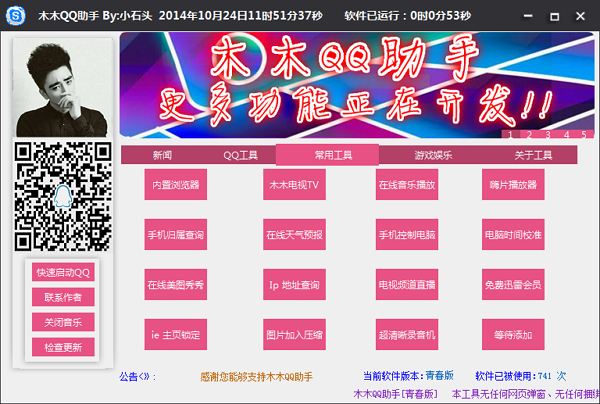This screenshot has width=600, height=404.
Task: Check 在线天气预报
Action: [x=294, y=235]
